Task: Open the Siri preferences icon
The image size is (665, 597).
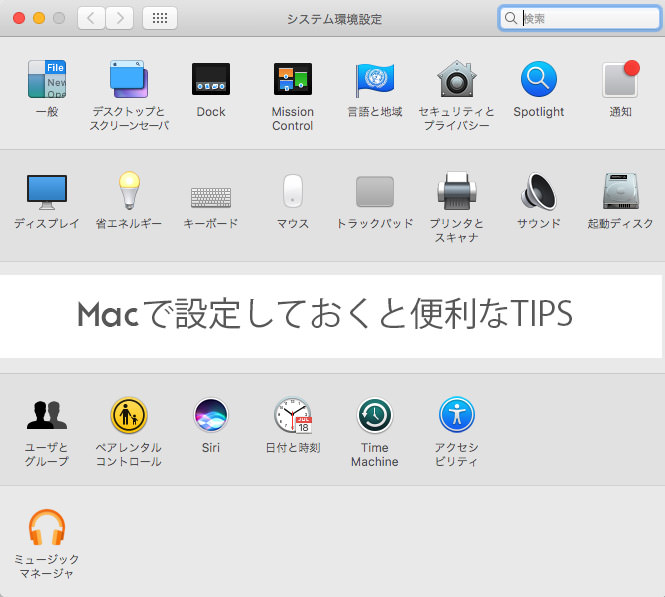Action: tap(211, 415)
